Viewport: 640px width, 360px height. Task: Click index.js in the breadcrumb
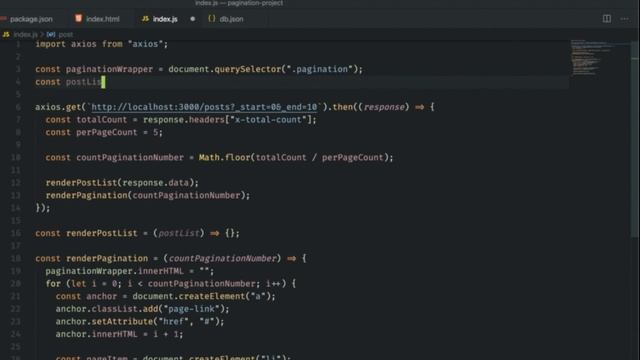tap(25, 35)
